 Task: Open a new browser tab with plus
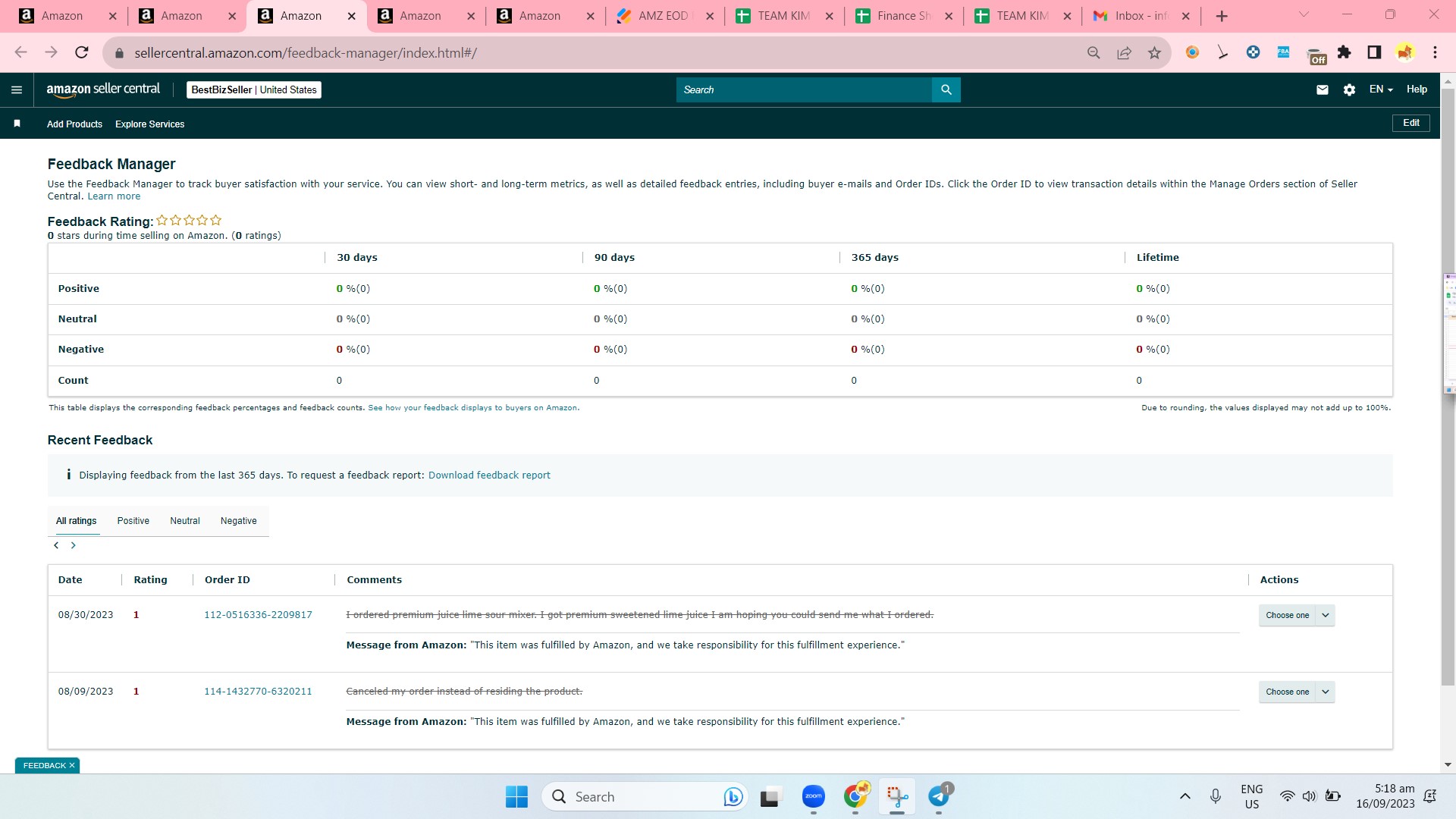pyautogui.click(x=1222, y=16)
